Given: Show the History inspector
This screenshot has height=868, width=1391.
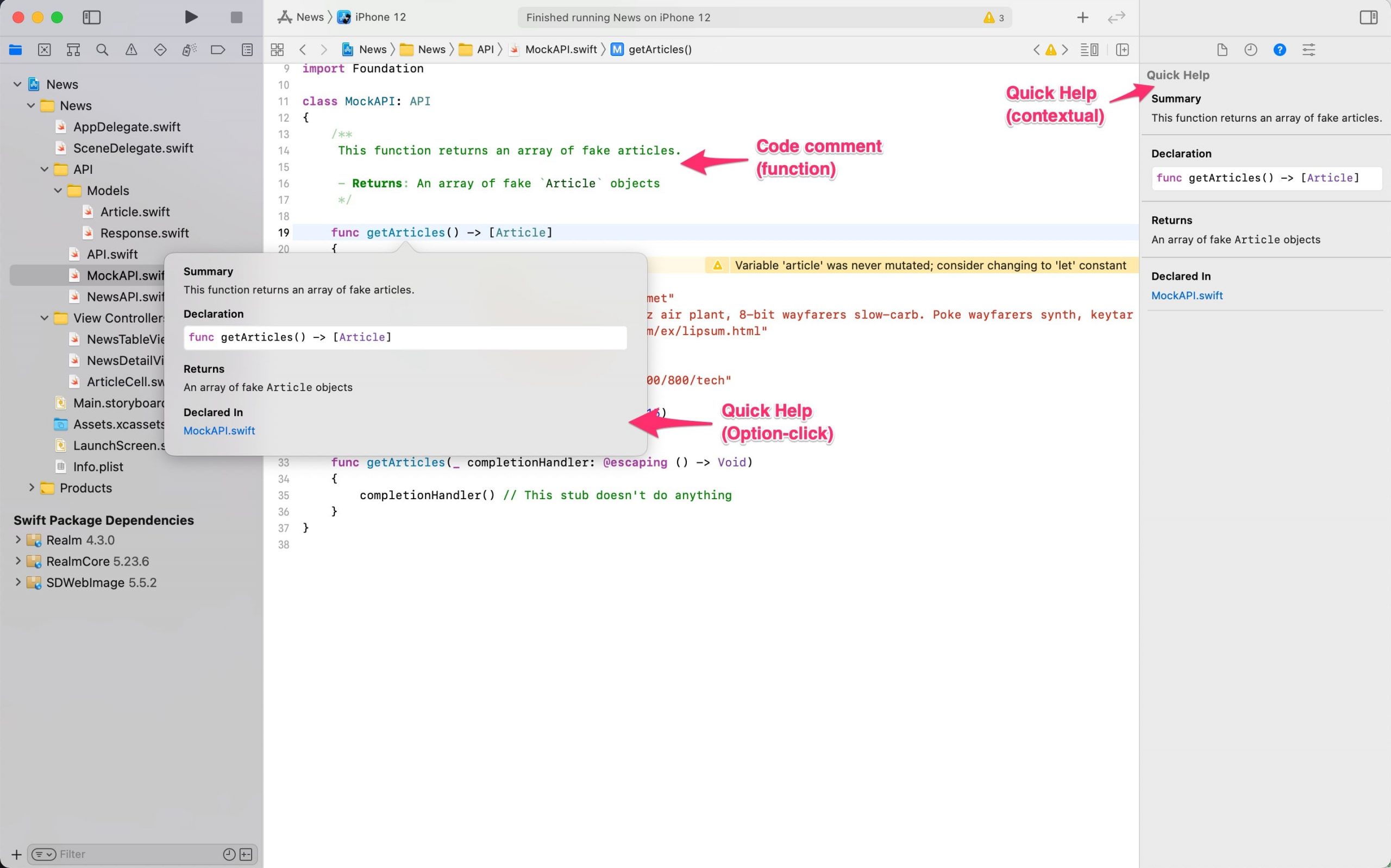Looking at the screenshot, I should [1250, 50].
